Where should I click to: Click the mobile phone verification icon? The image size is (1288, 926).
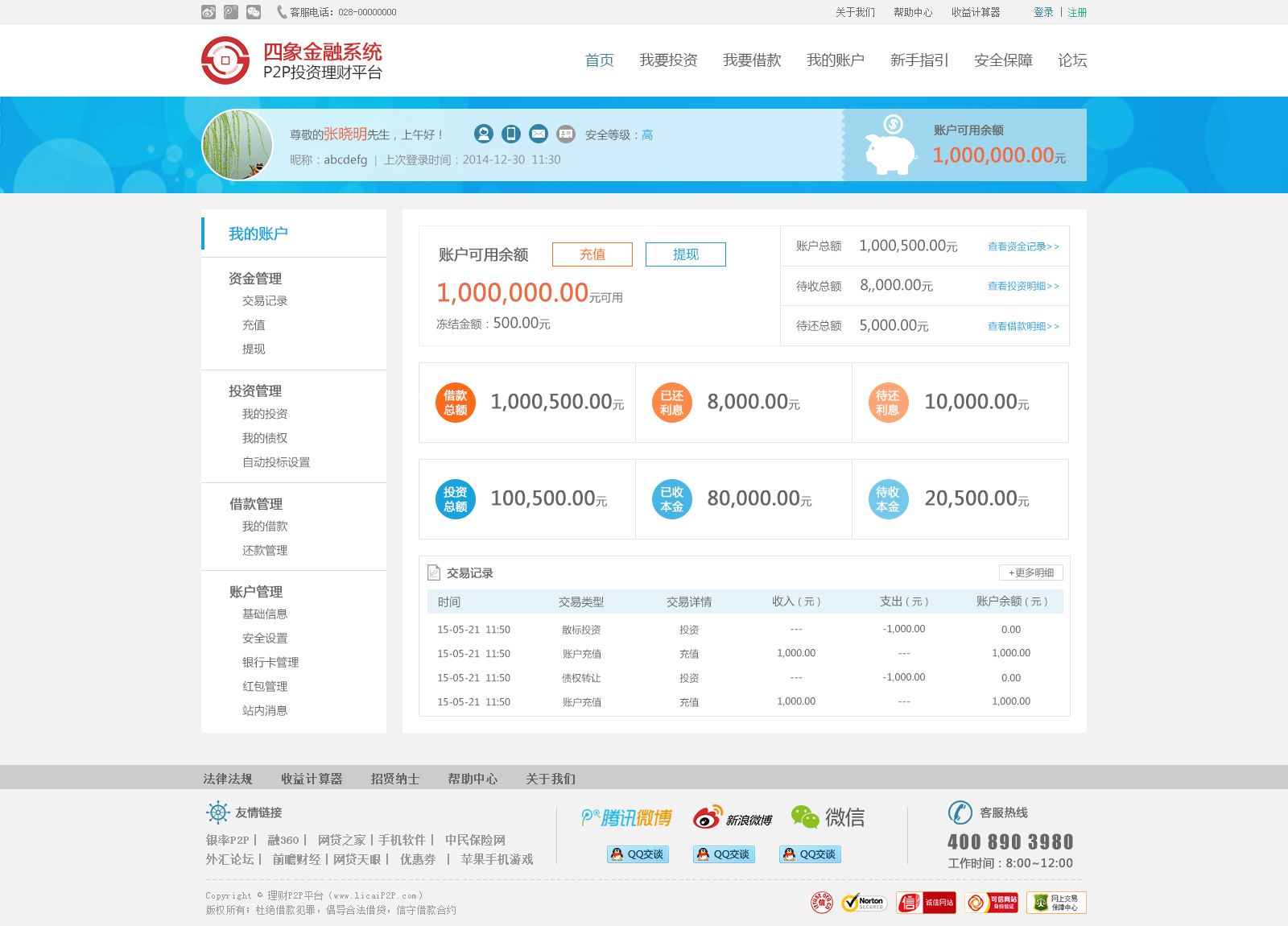point(511,134)
